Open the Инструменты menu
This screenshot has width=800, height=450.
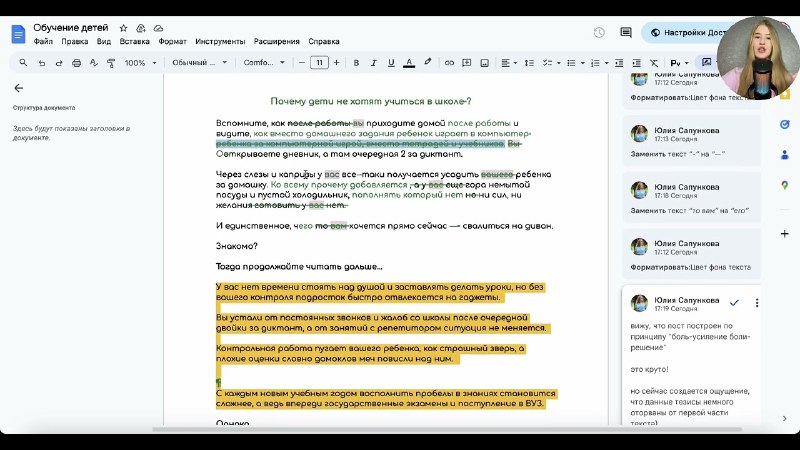click(x=220, y=41)
